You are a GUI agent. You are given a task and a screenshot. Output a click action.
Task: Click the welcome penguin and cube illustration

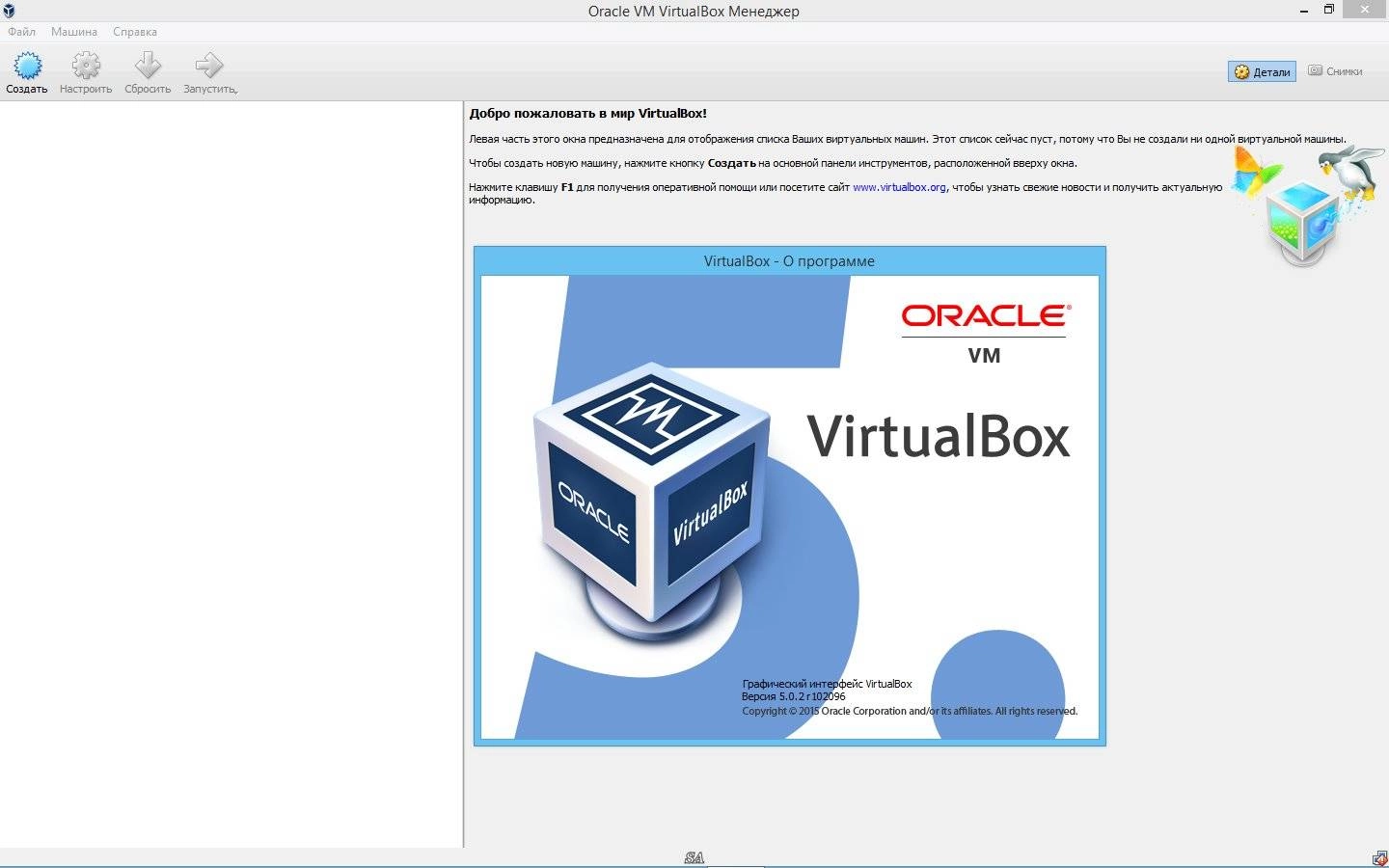pyautogui.click(x=1308, y=204)
